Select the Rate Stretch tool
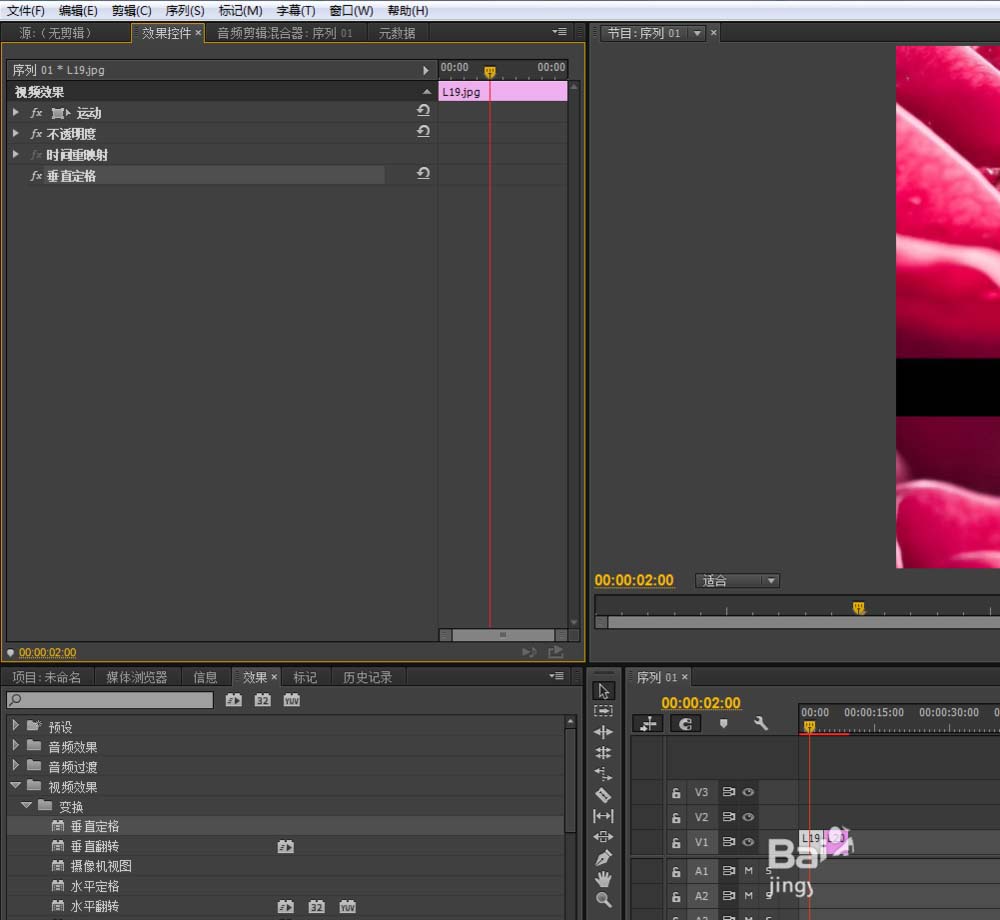This screenshot has width=1000, height=920. (x=603, y=774)
